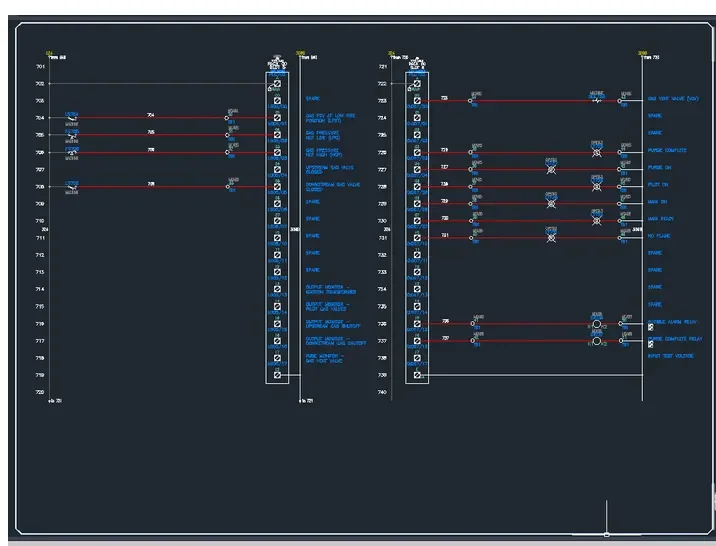Select the INPUT TEST VOLTAGE description text

point(670,356)
